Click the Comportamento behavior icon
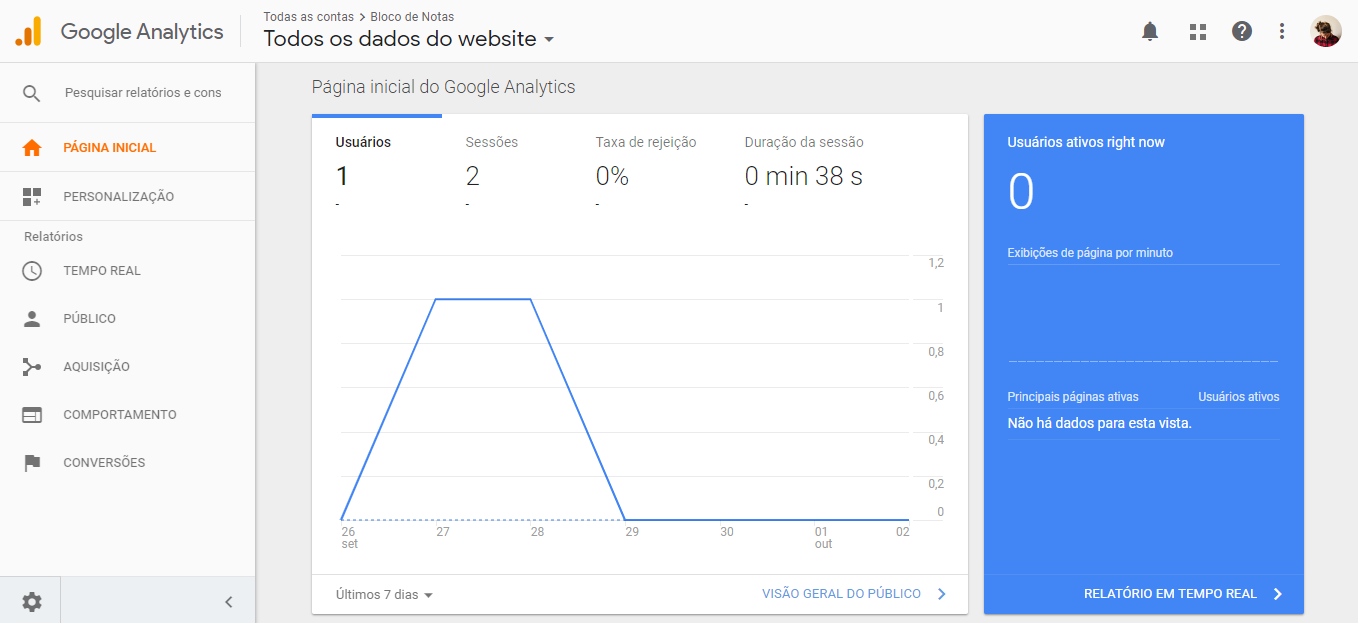This screenshot has height=623, width=1358. click(x=29, y=414)
